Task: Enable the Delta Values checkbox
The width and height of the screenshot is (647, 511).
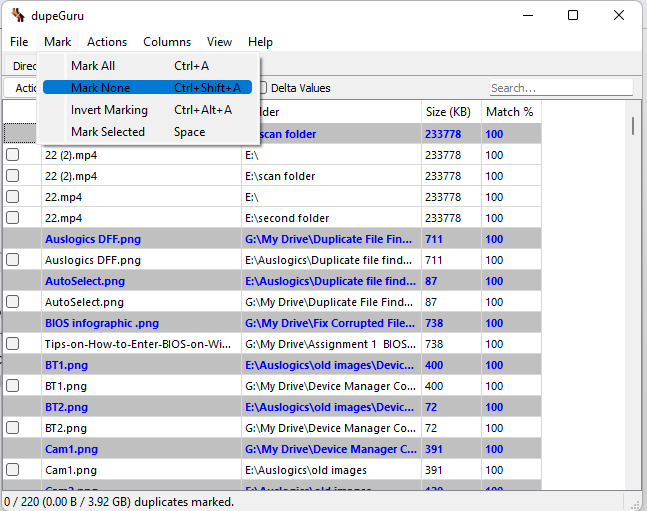Action: pyautogui.click(x=263, y=88)
